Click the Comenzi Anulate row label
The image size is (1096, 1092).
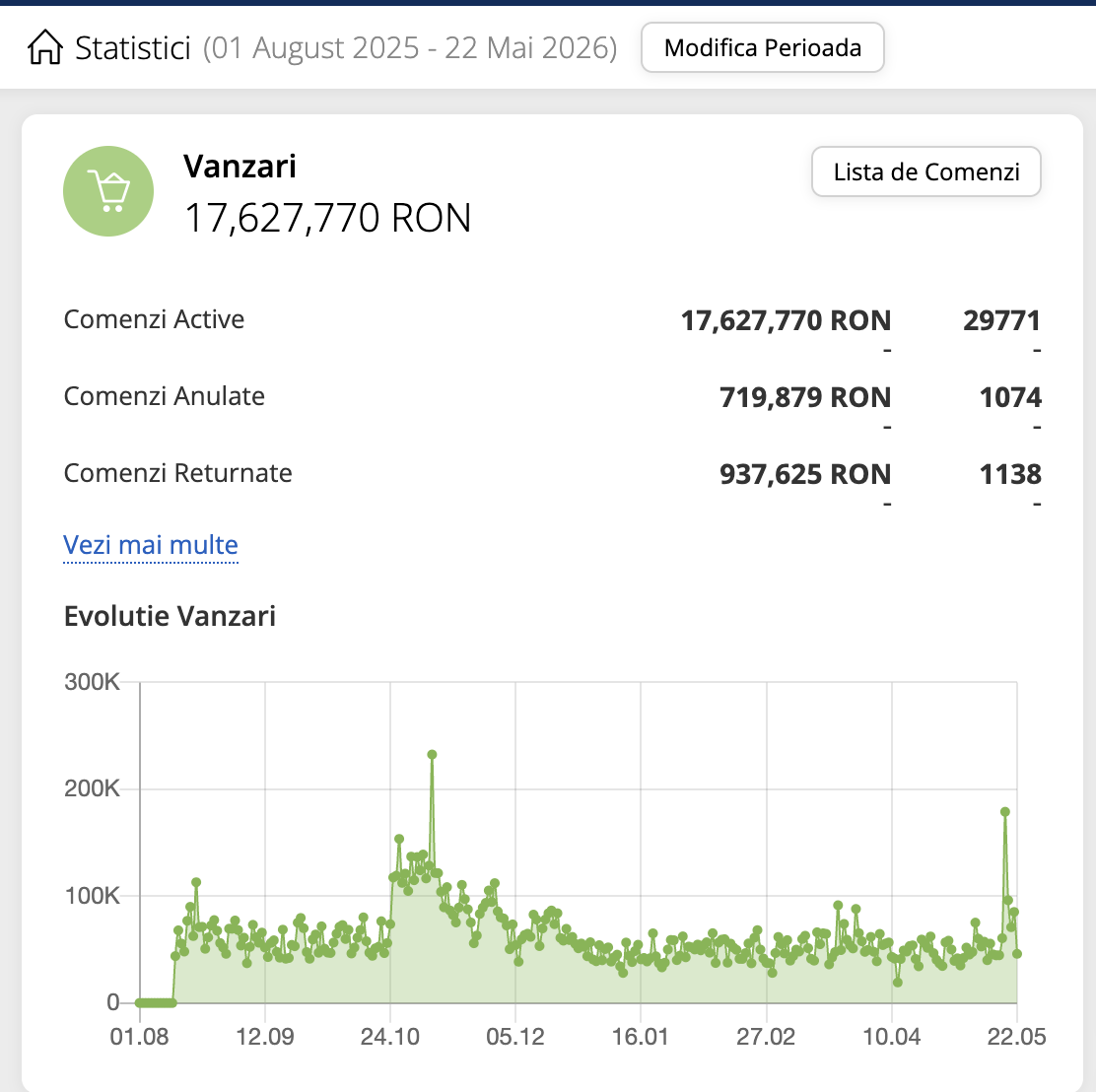pyautogui.click(x=165, y=396)
